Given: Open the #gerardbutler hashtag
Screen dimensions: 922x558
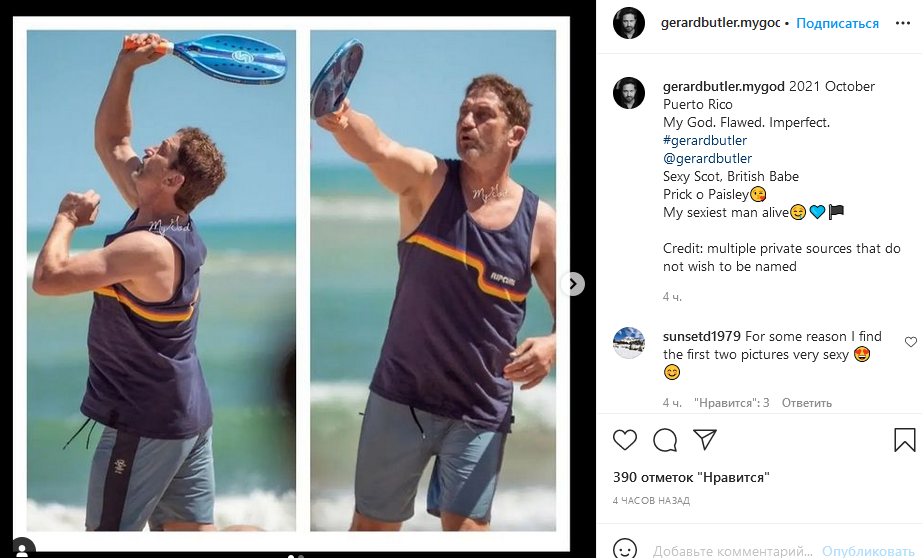Looking at the screenshot, I should tap(705, 140).
